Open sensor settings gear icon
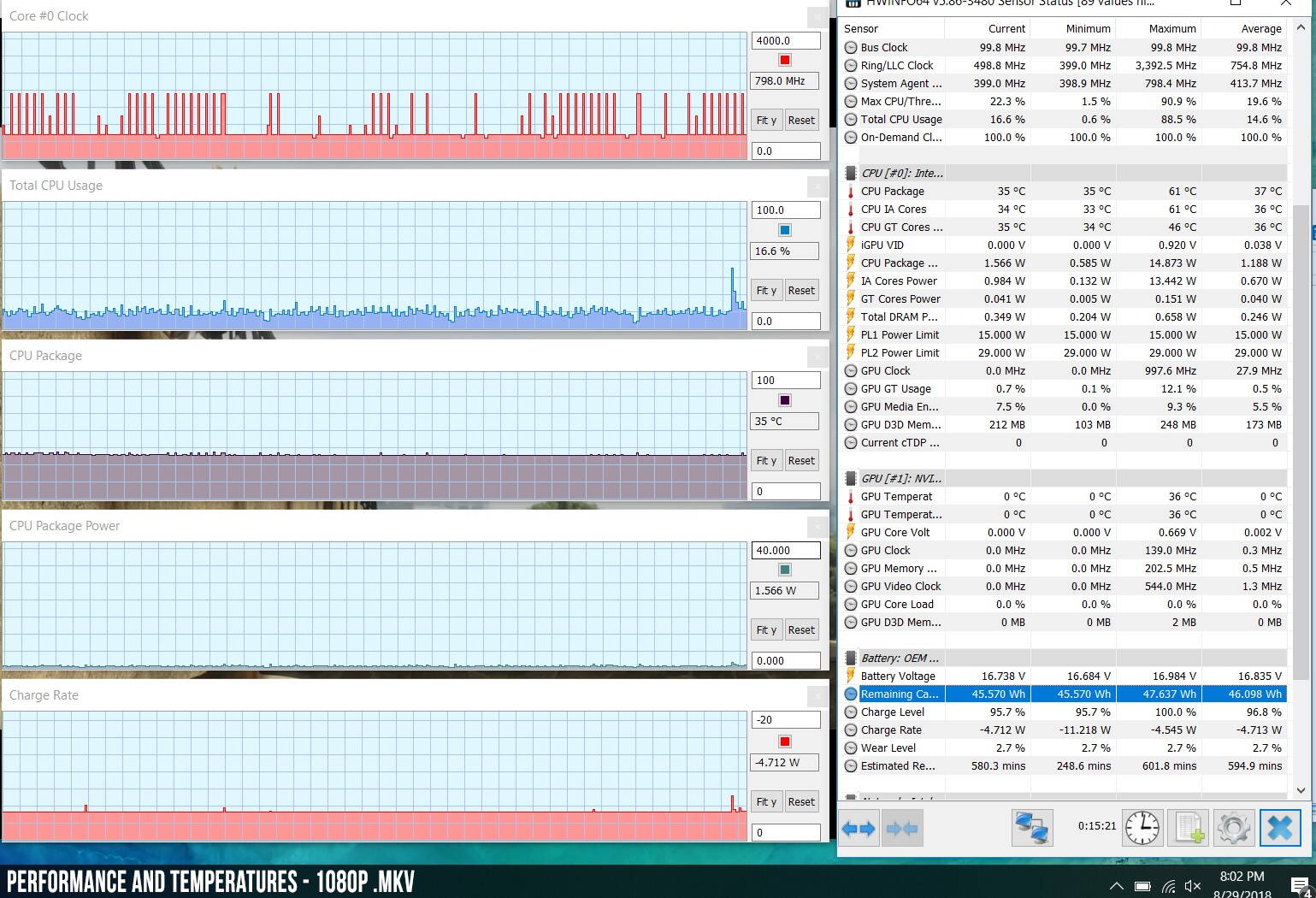 coord(1233,828)
